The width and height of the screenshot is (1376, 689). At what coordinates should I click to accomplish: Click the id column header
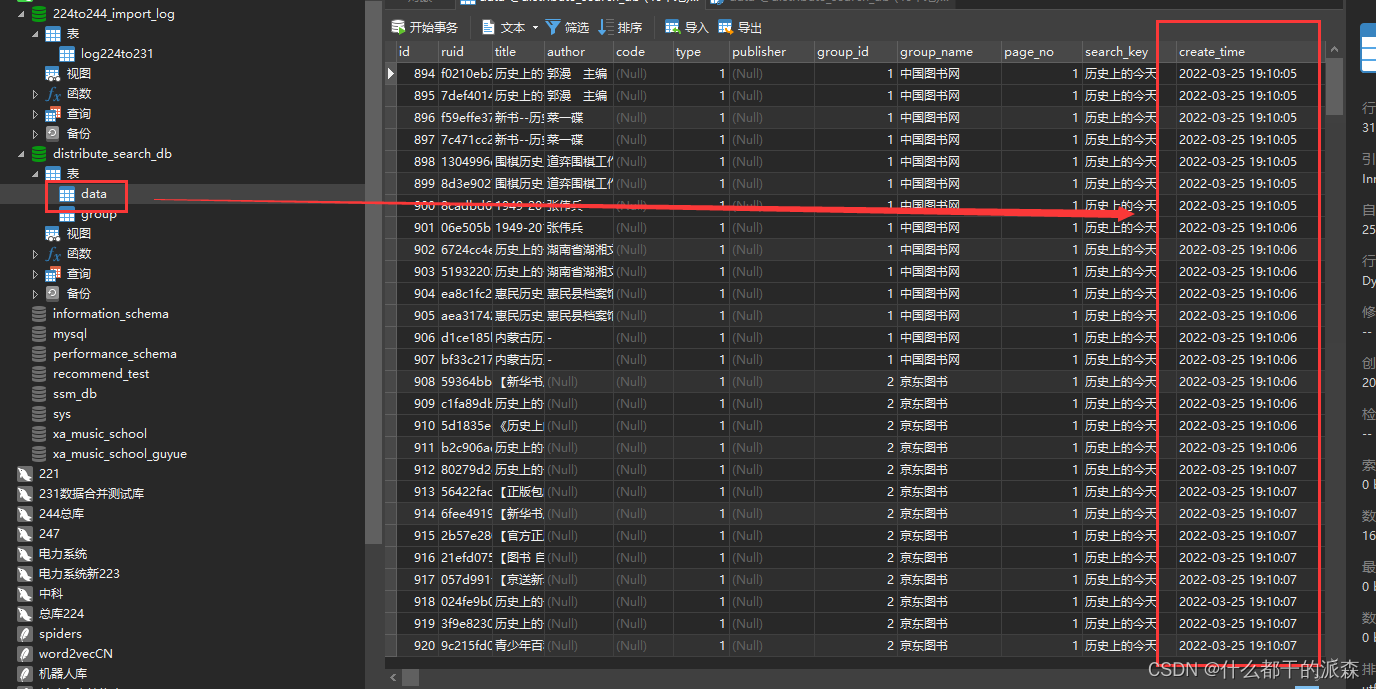pyautogui.click(x=416, y=52)
